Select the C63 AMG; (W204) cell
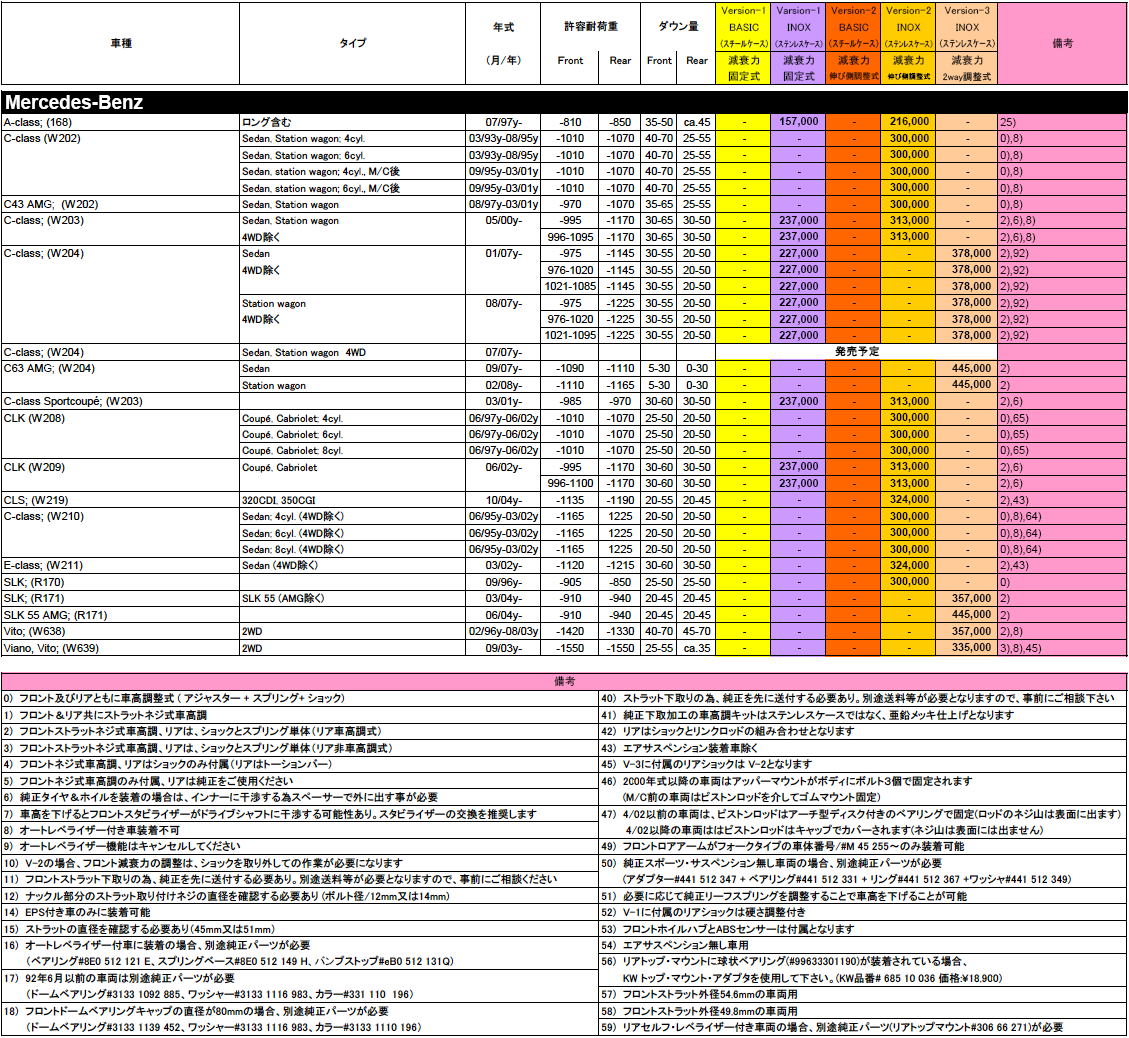 pyautogui.click(x=120, y=376)
